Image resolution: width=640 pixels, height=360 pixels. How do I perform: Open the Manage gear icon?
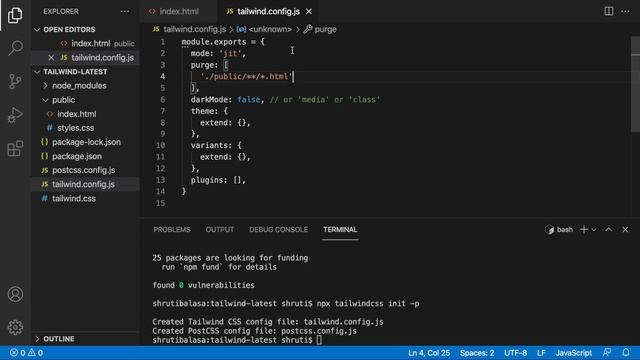coord(15,327)
